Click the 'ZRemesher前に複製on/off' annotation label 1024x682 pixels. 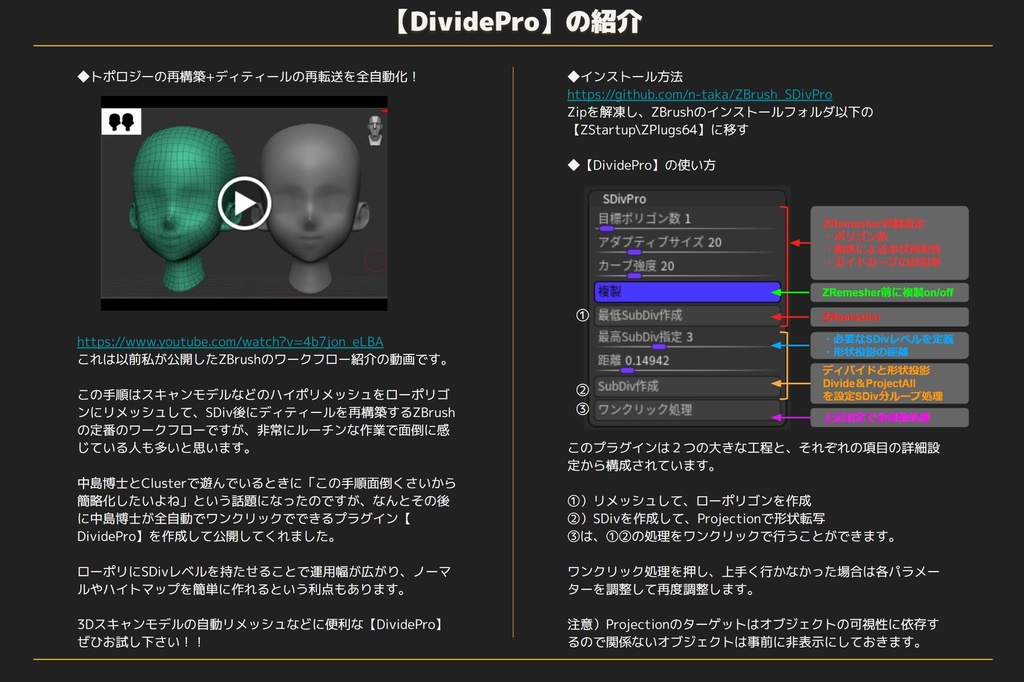point(889,292)
